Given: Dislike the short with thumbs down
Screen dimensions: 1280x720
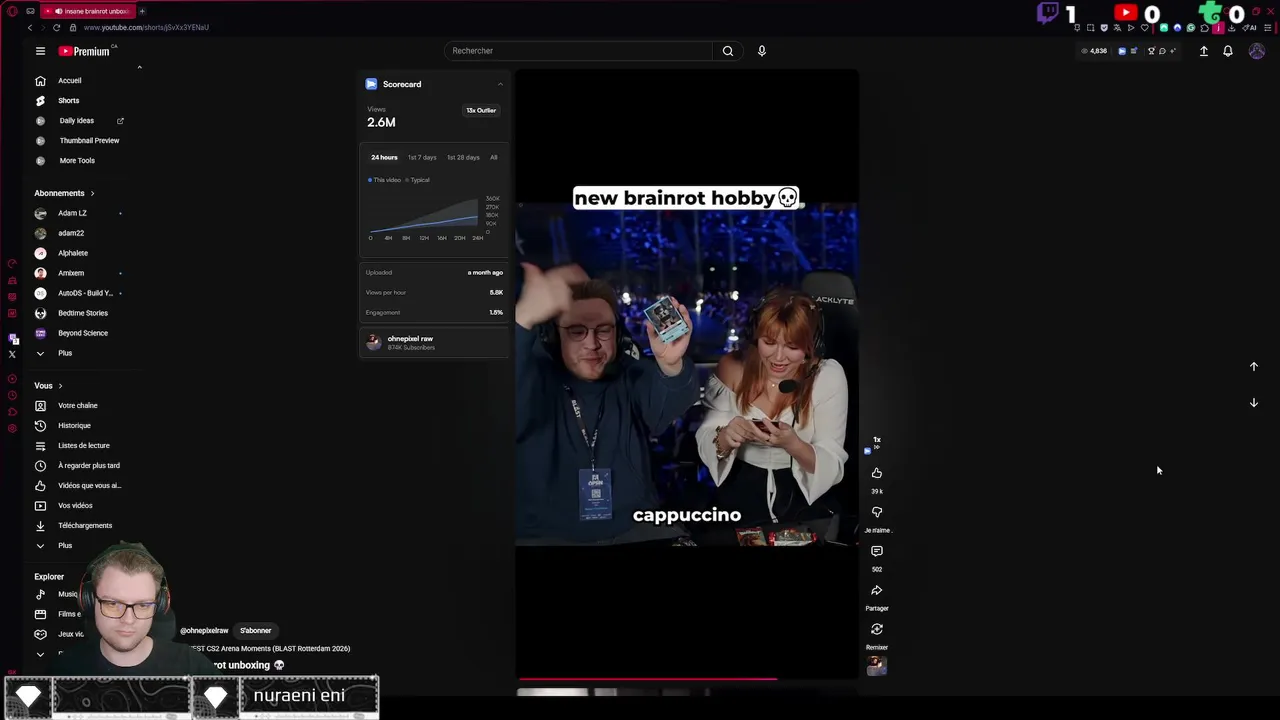Looking at the screenshot, I should 877,512.
